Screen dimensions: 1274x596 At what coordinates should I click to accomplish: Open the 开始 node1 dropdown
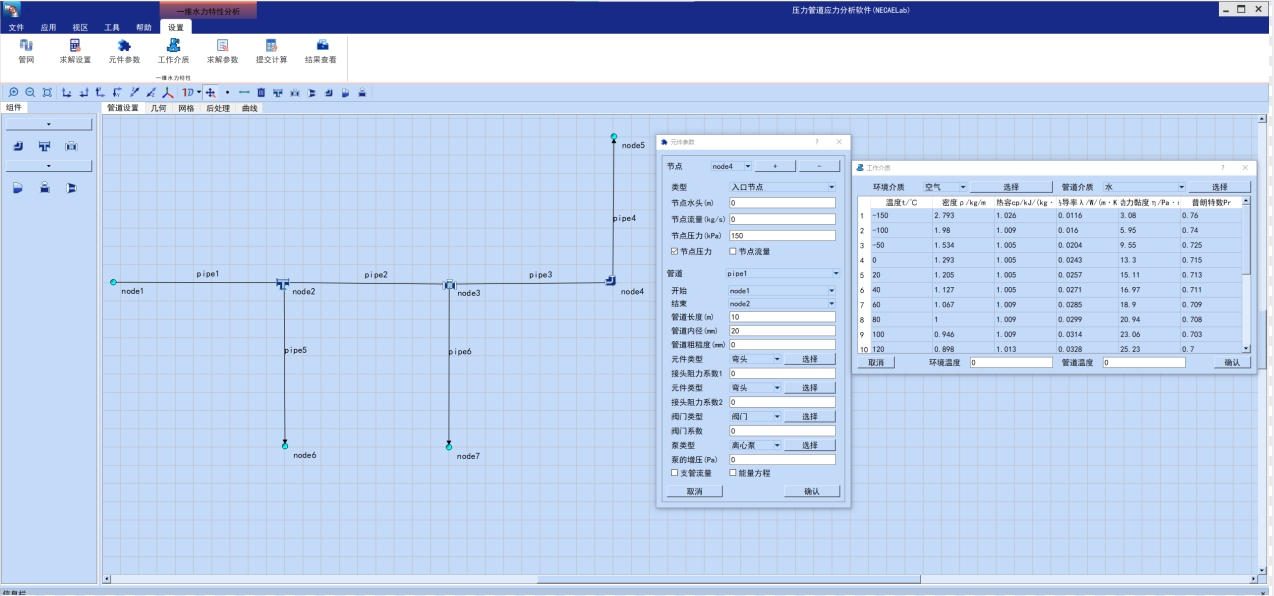(x=782, y=290)
